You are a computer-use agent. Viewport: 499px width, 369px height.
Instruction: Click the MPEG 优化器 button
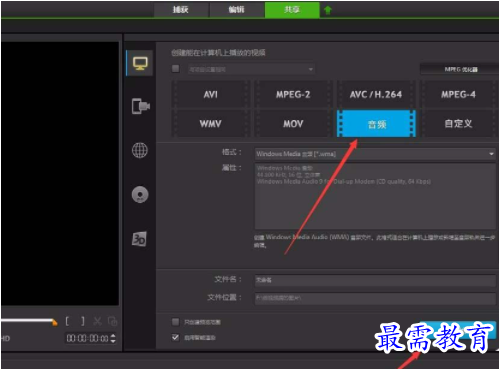[460, 69]
